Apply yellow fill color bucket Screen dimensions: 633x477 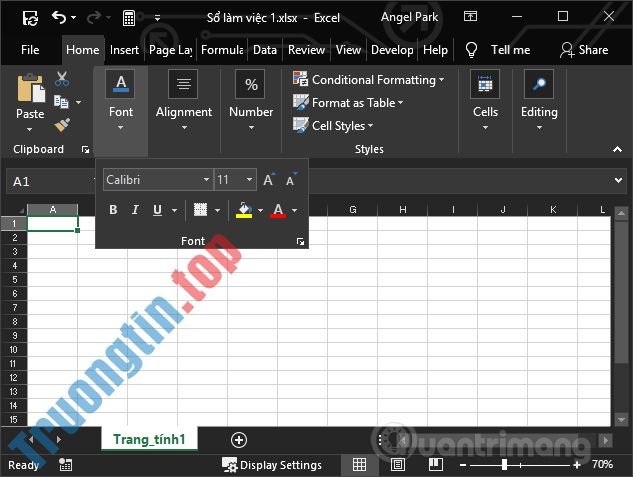(x=244, y=210)
